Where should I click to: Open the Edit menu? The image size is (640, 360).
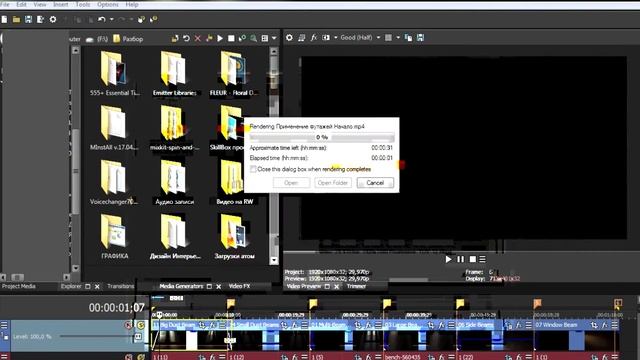click(x=21, y=4)
